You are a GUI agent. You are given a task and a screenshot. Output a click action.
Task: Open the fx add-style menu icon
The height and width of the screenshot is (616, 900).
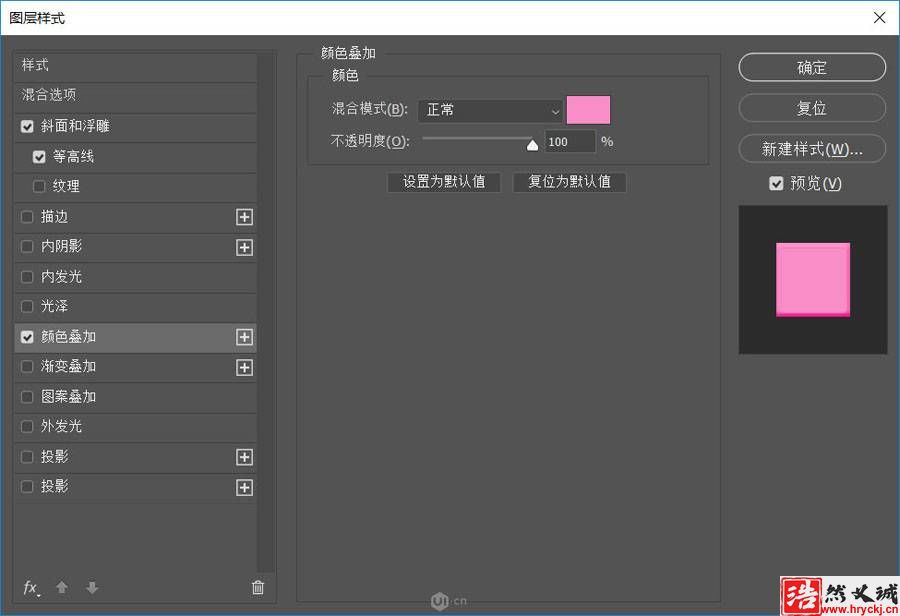(x=31, y=588)
